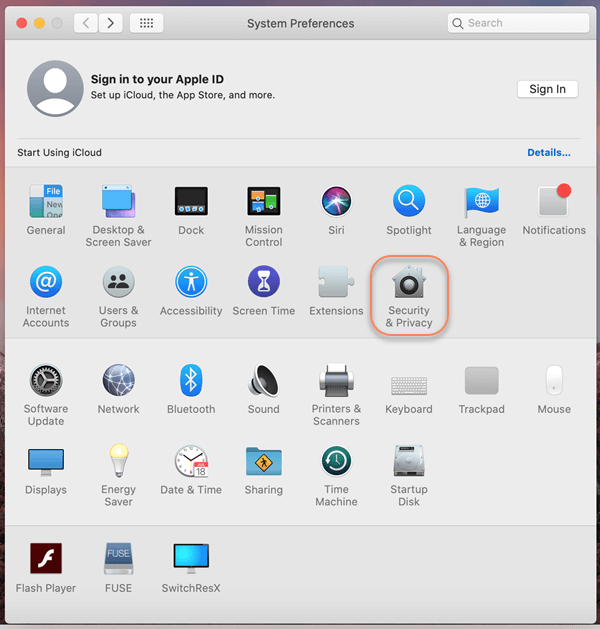Close the System Preferences window
Image resolution: width=600 pixels, height=629 pixels.
point(22,23)
